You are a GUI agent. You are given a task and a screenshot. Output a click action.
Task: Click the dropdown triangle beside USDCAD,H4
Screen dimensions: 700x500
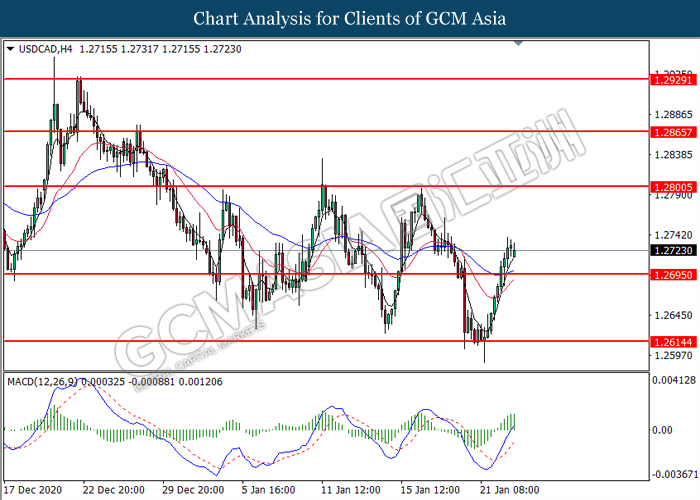(x=10, y=48)
